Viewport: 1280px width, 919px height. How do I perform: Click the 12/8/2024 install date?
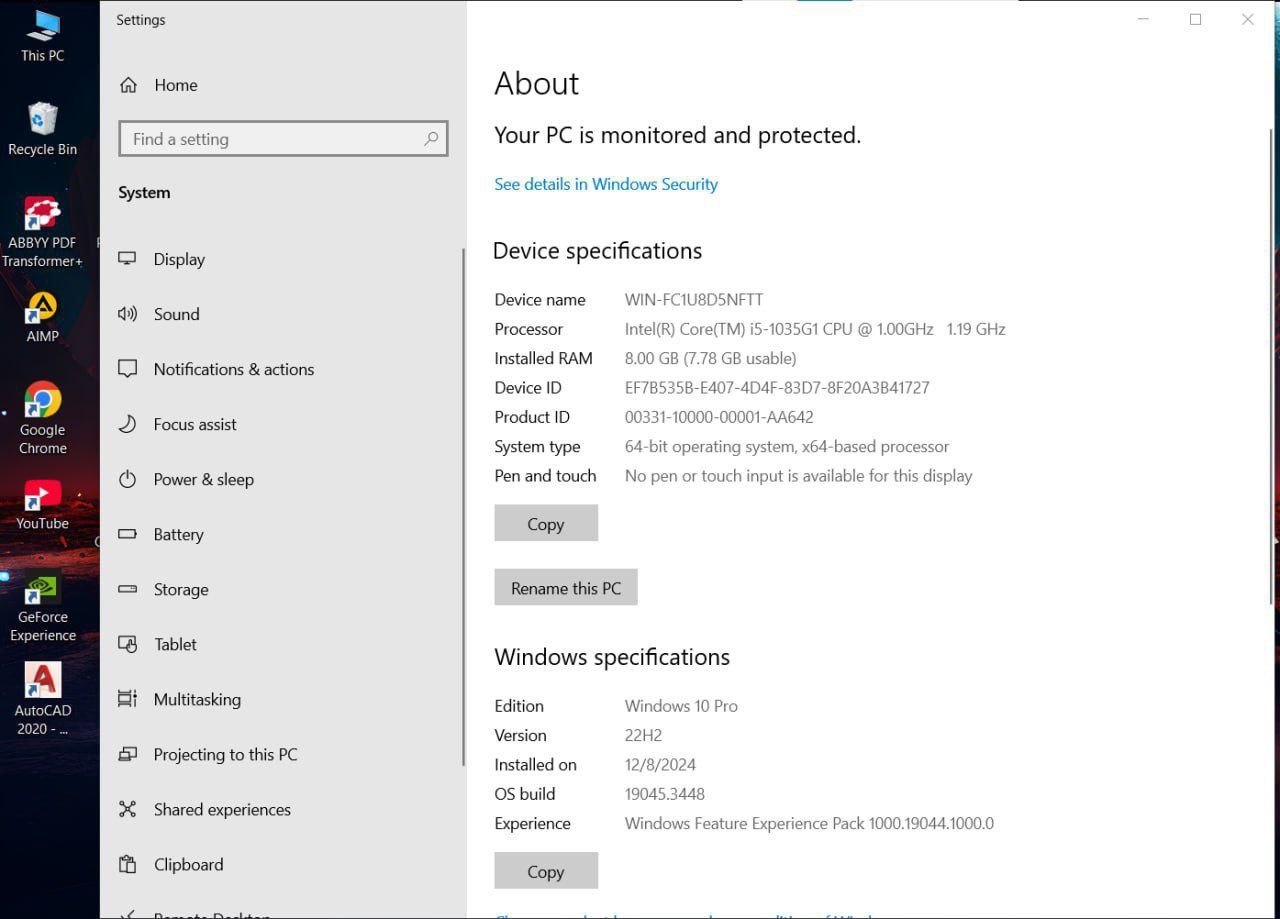tap(660, 764)
